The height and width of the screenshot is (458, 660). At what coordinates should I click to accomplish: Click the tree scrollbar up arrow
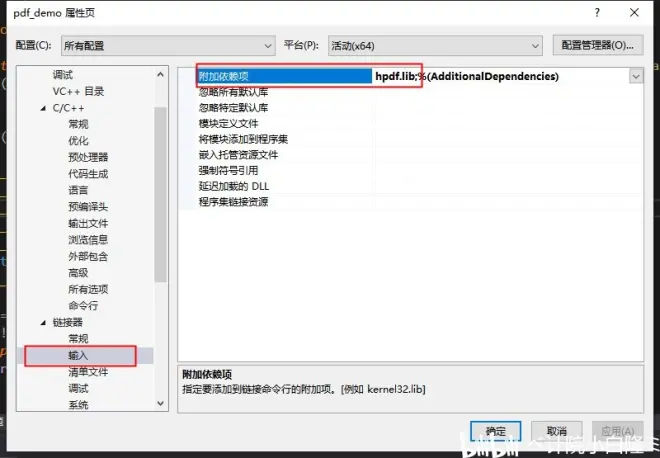click(x=160, y=75)
